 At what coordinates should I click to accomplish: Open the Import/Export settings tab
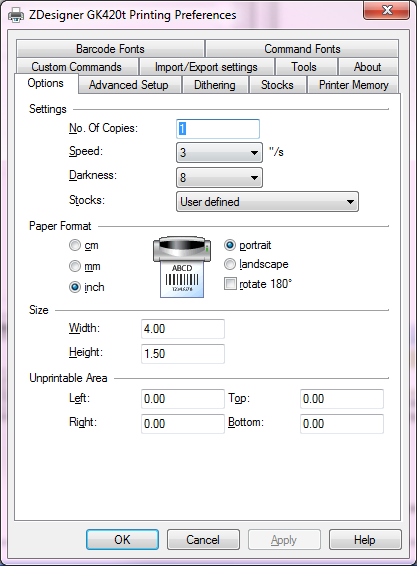[x=206, y=67]
